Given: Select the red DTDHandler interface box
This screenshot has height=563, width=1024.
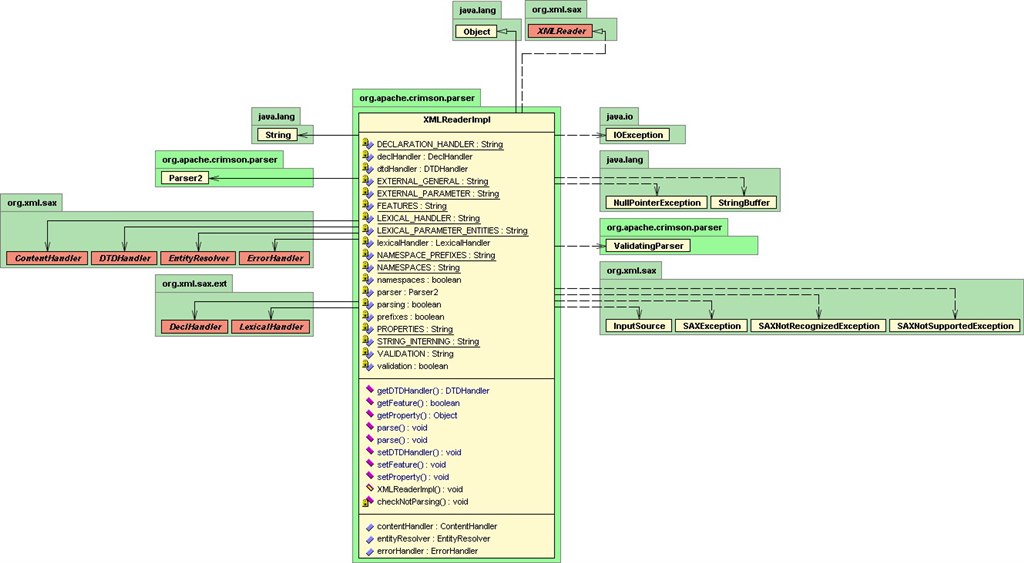Looking at the screenshot, I should click(x=125, y=258).
